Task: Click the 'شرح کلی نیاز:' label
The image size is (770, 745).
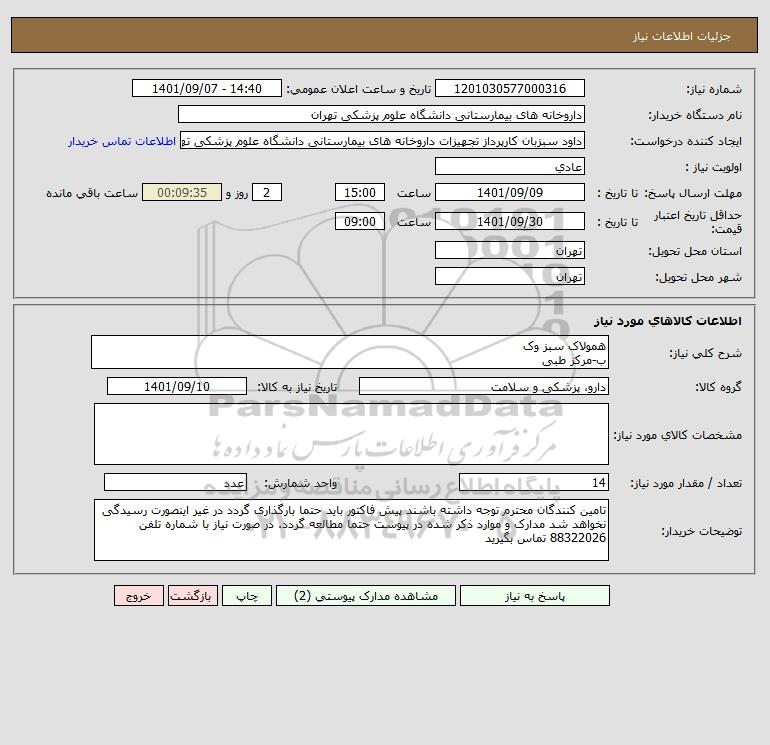Action: tap(706, 353)
